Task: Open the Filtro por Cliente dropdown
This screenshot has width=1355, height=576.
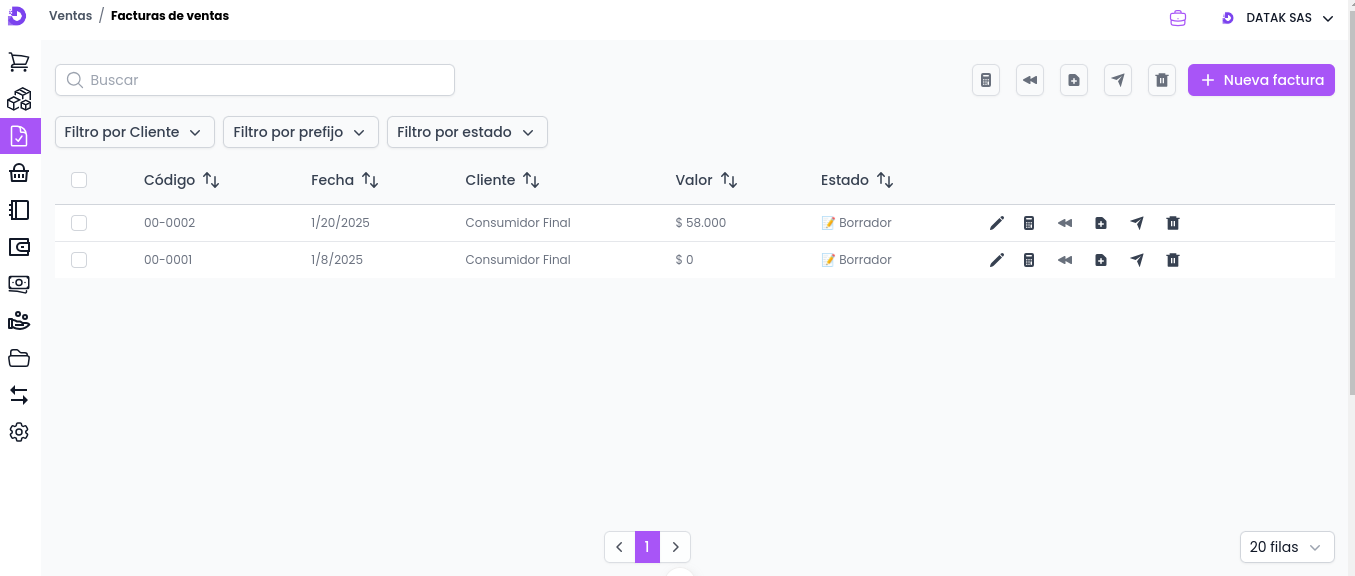Action: pyautogui.click(x=134, y=132)
